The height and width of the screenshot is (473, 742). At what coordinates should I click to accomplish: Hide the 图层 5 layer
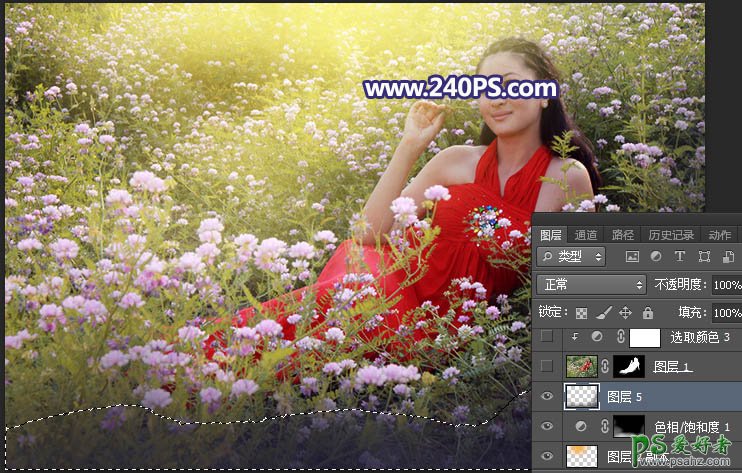(x=545, y=396)
